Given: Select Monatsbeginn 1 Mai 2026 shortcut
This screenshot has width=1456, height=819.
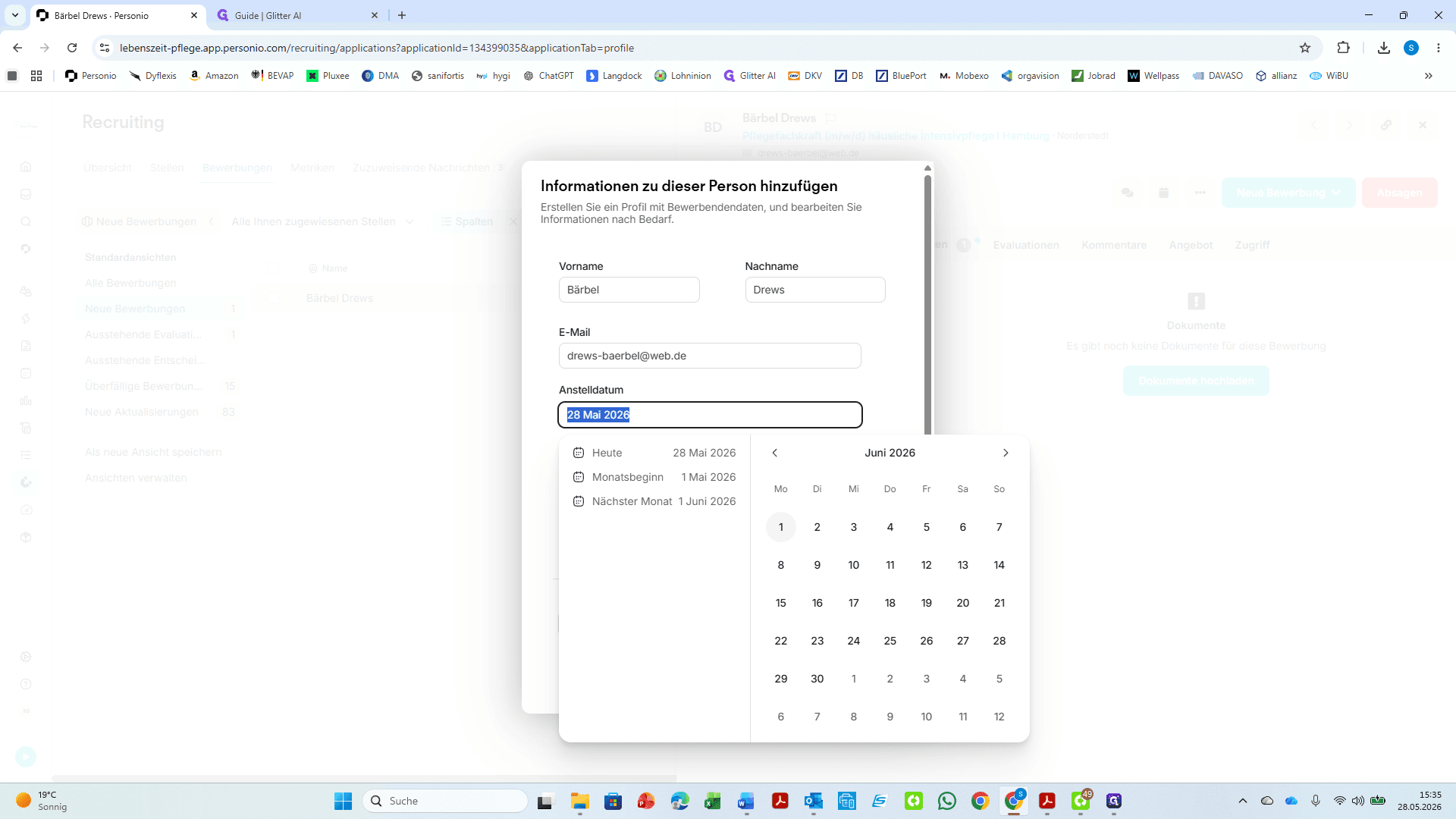Looking at the screenshot, I should 654,477.
